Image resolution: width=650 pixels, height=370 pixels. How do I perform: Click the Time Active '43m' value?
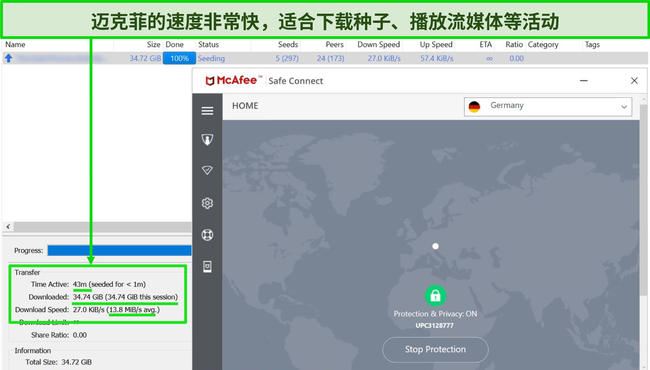pyautogui.click(x=80, y=284)
